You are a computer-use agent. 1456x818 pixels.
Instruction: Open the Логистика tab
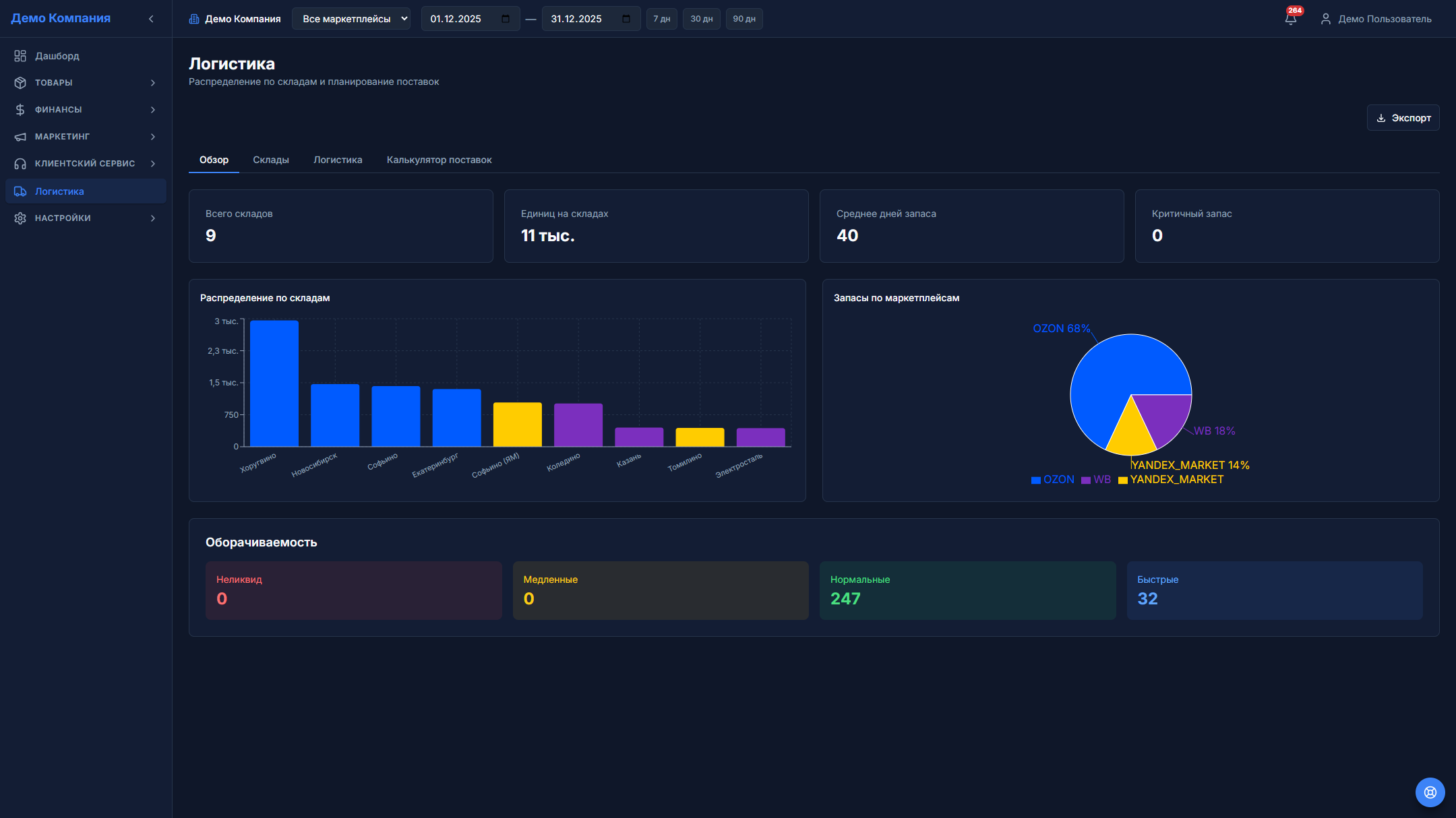(338, 160)
